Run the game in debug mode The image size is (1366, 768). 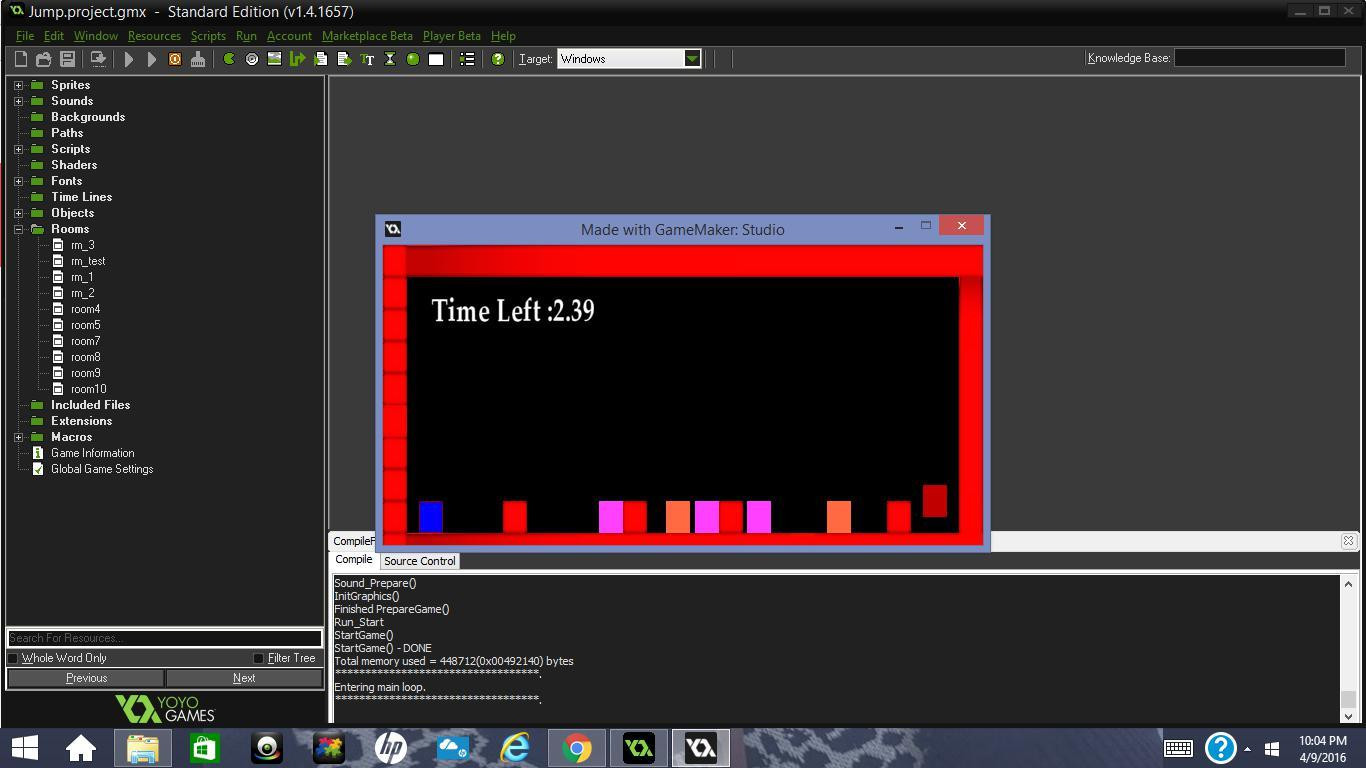pyautogui.click(x=152, y=59)
